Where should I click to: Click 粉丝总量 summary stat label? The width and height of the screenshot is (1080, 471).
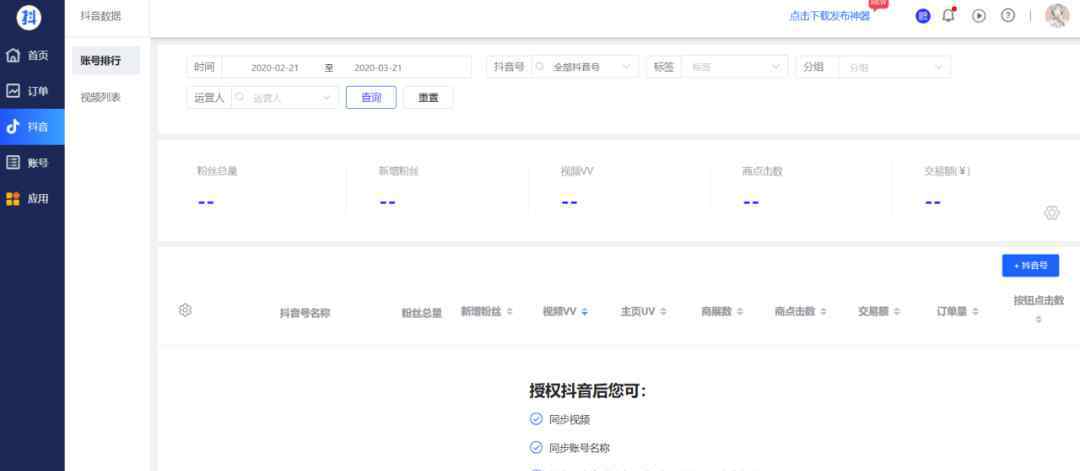coord(217,171)
